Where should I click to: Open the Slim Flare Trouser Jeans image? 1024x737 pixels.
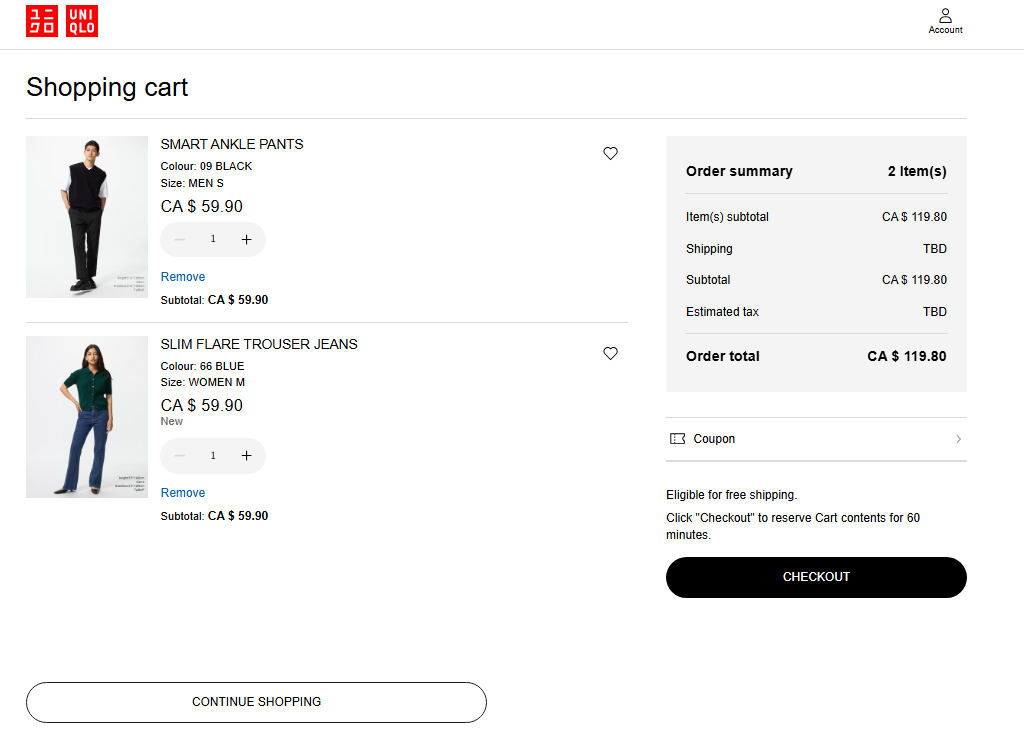tap(87, 417)
